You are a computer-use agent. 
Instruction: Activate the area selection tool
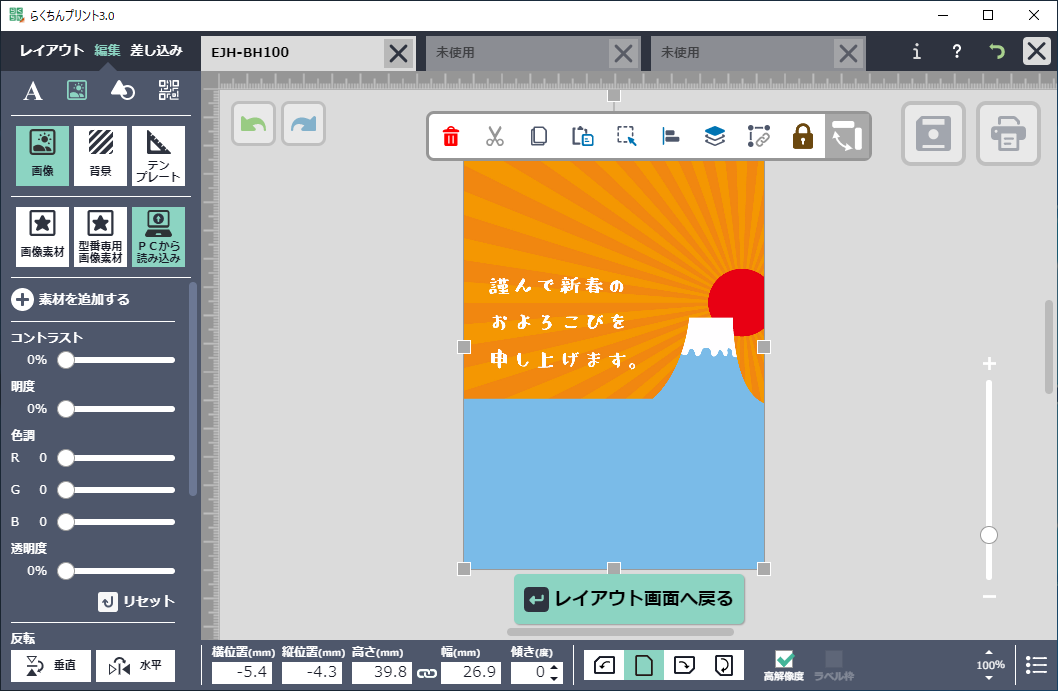[626, 136]
